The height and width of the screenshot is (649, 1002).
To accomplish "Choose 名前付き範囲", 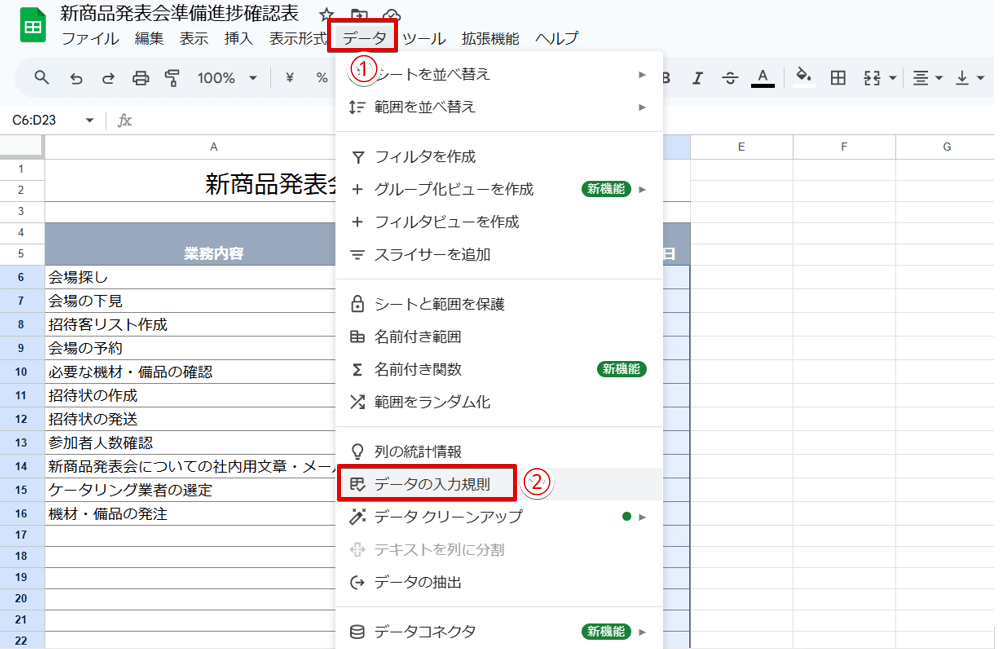I will 499,337.
